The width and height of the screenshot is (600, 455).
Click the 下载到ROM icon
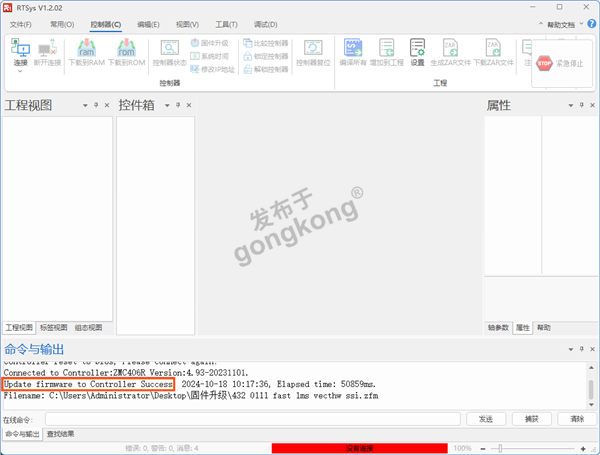pos(127,48)
